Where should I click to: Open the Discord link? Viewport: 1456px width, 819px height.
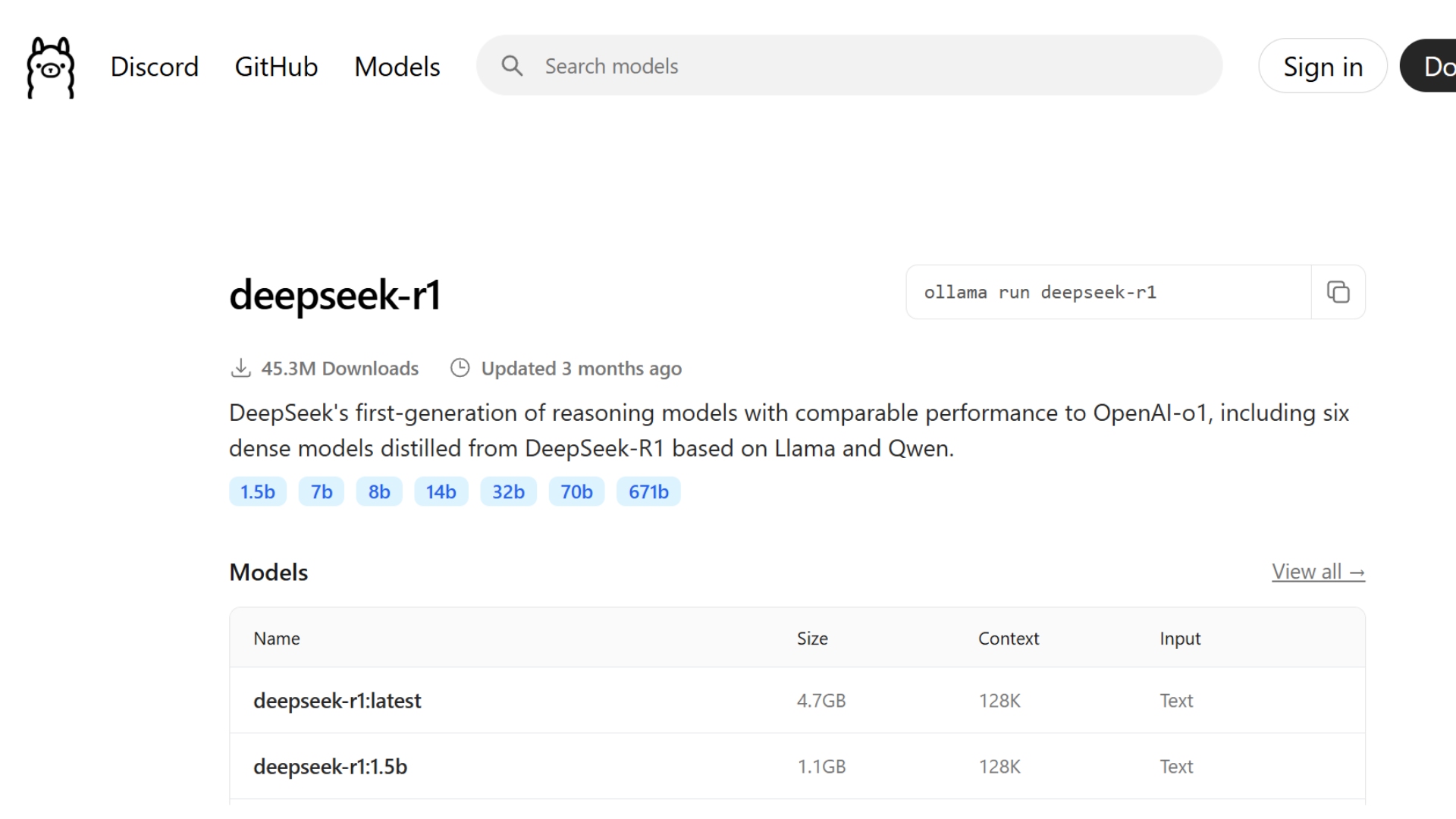(x=155, y=67)
